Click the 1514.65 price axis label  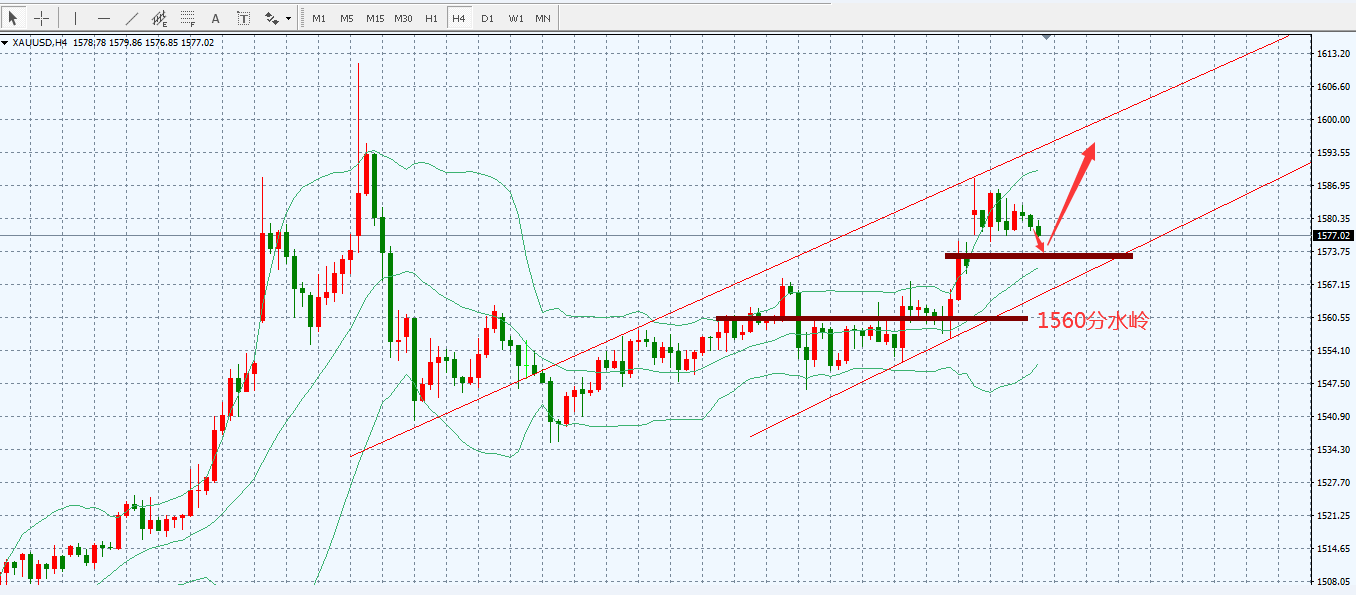[x=1334, y=549]
